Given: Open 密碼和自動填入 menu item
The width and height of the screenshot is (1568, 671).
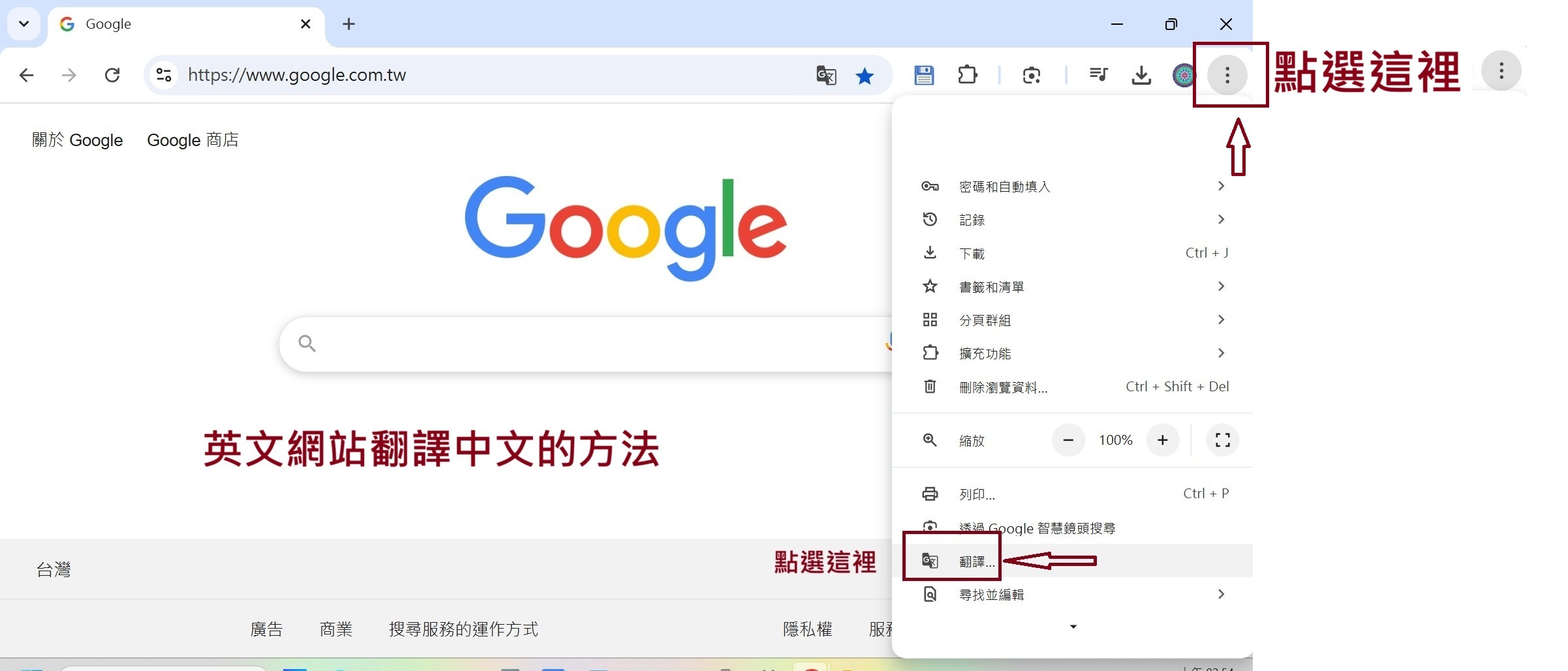Looking at the screenshot, I should [1072, 186].
